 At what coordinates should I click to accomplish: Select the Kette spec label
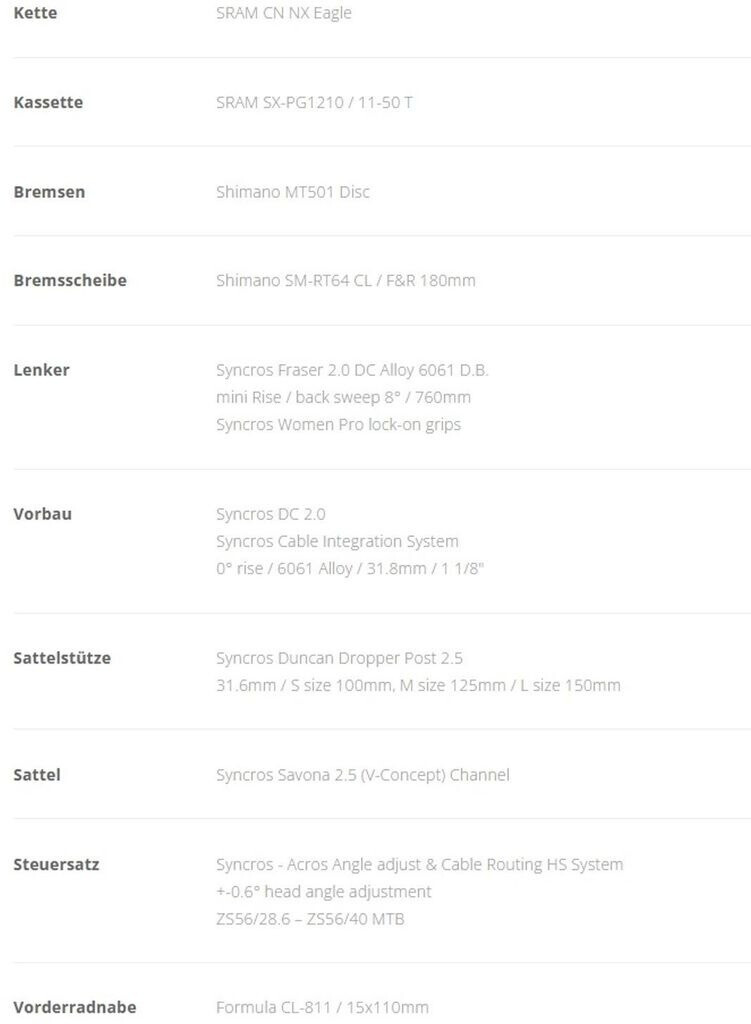(35, 13)
